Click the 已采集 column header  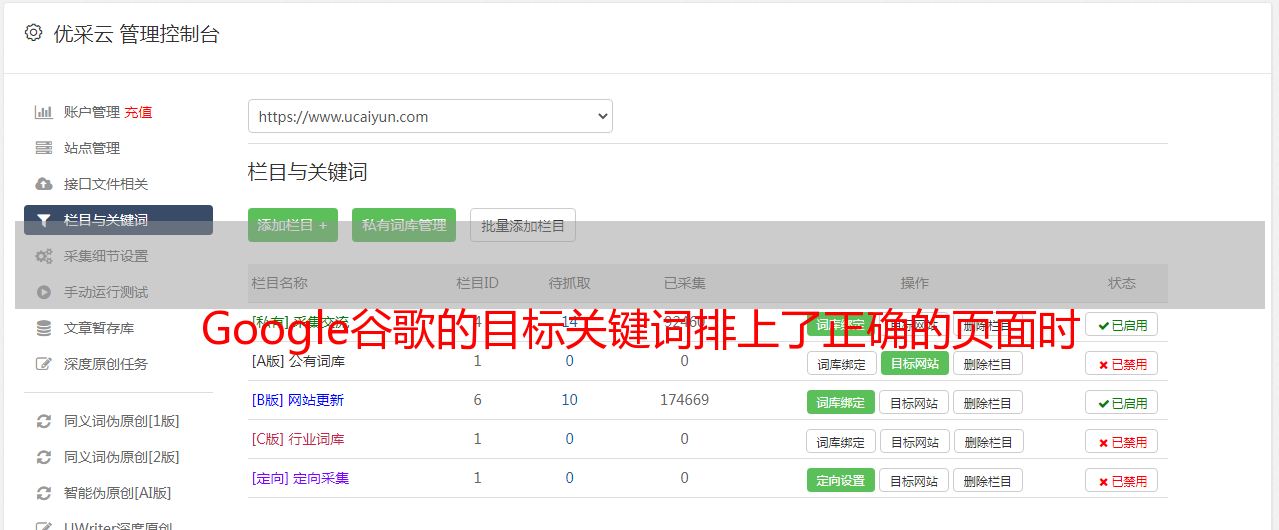coord(684,283)
